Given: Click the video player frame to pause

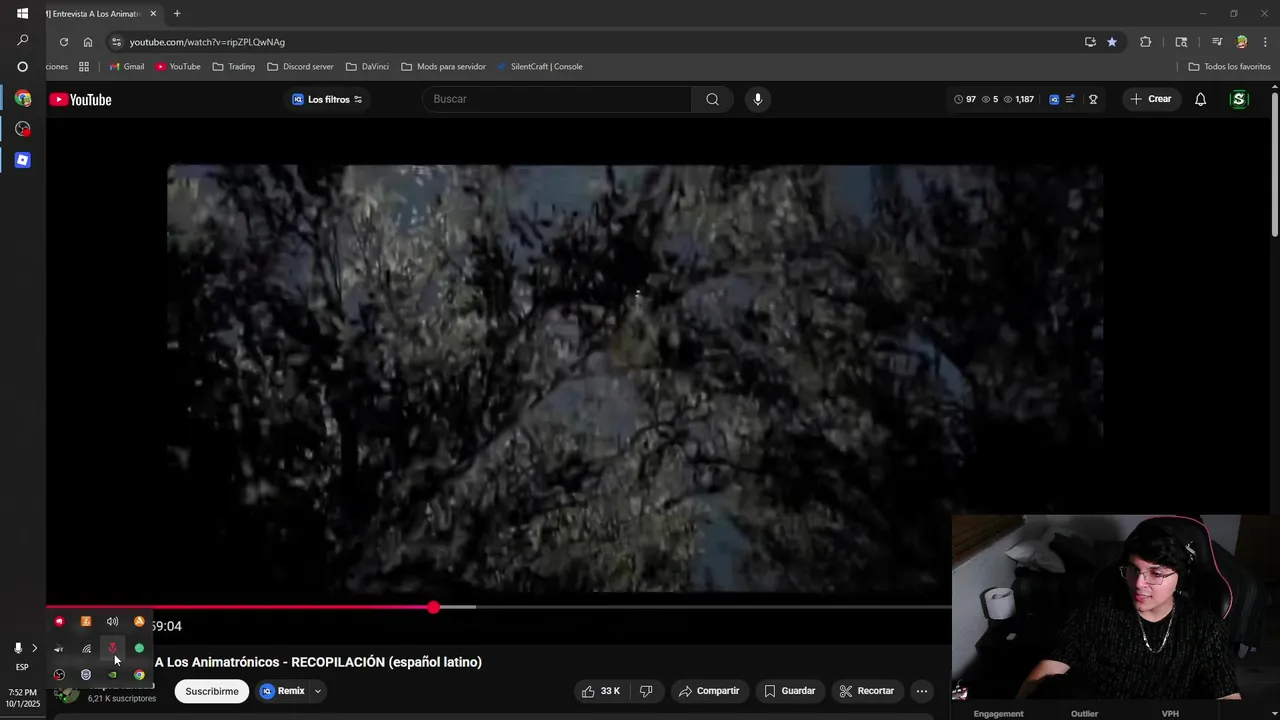Looking at the screenshot, I should click(635, 380).
